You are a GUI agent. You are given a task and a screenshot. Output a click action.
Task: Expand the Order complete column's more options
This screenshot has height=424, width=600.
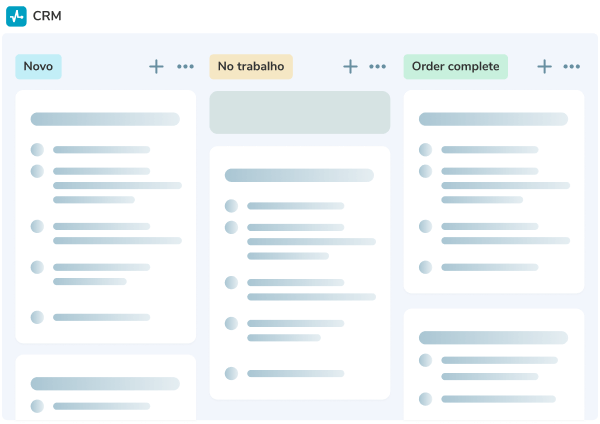coord(572,67)
